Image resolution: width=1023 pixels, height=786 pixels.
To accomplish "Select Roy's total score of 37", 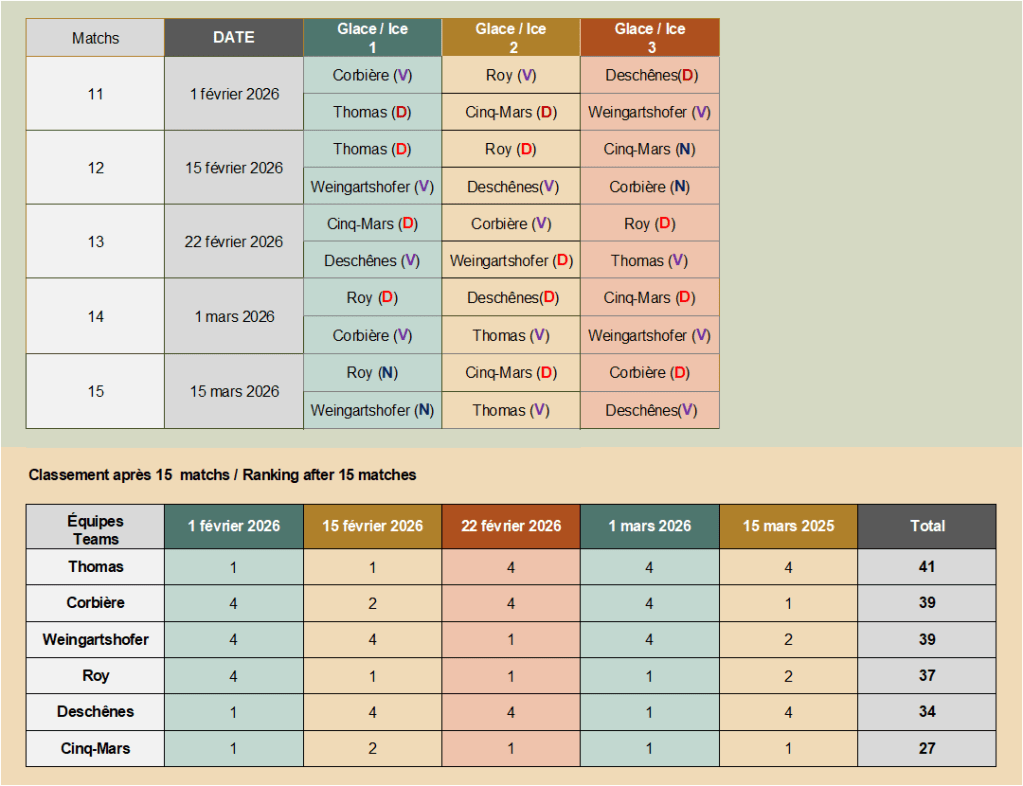I will [927, 676].
